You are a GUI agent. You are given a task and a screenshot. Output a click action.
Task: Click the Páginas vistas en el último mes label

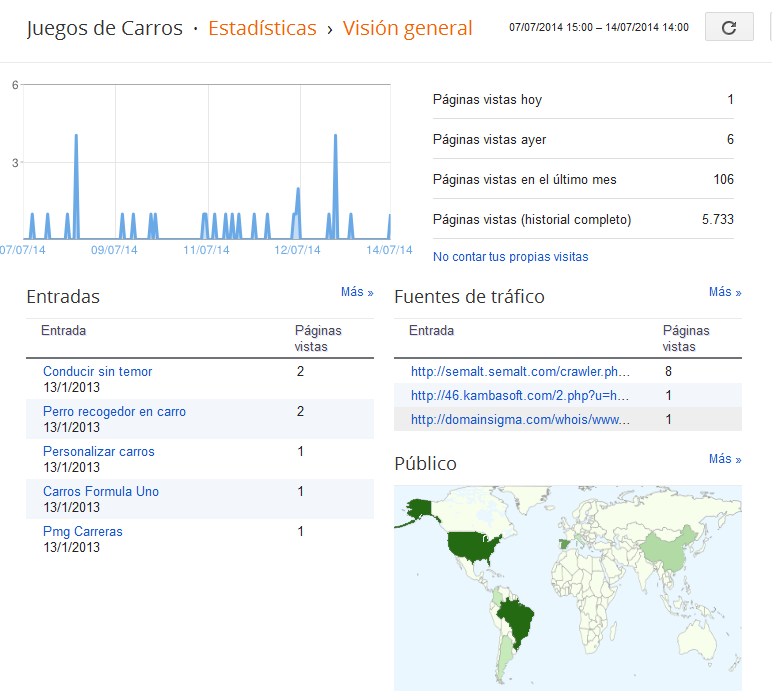click(524, 179)
